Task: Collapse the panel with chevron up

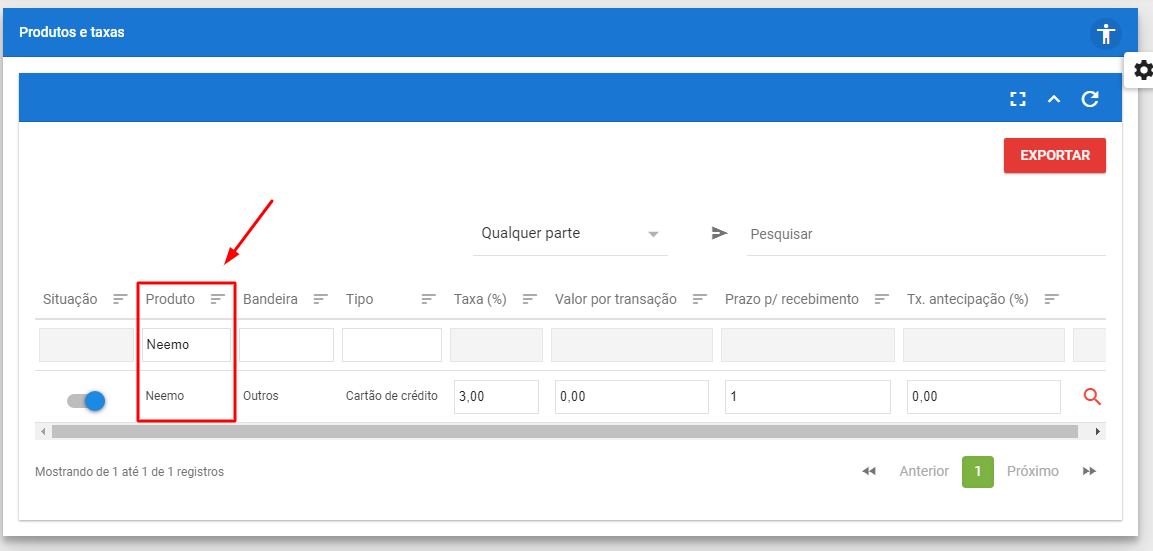Action: pyautogui.click(x=1054, y=99)
